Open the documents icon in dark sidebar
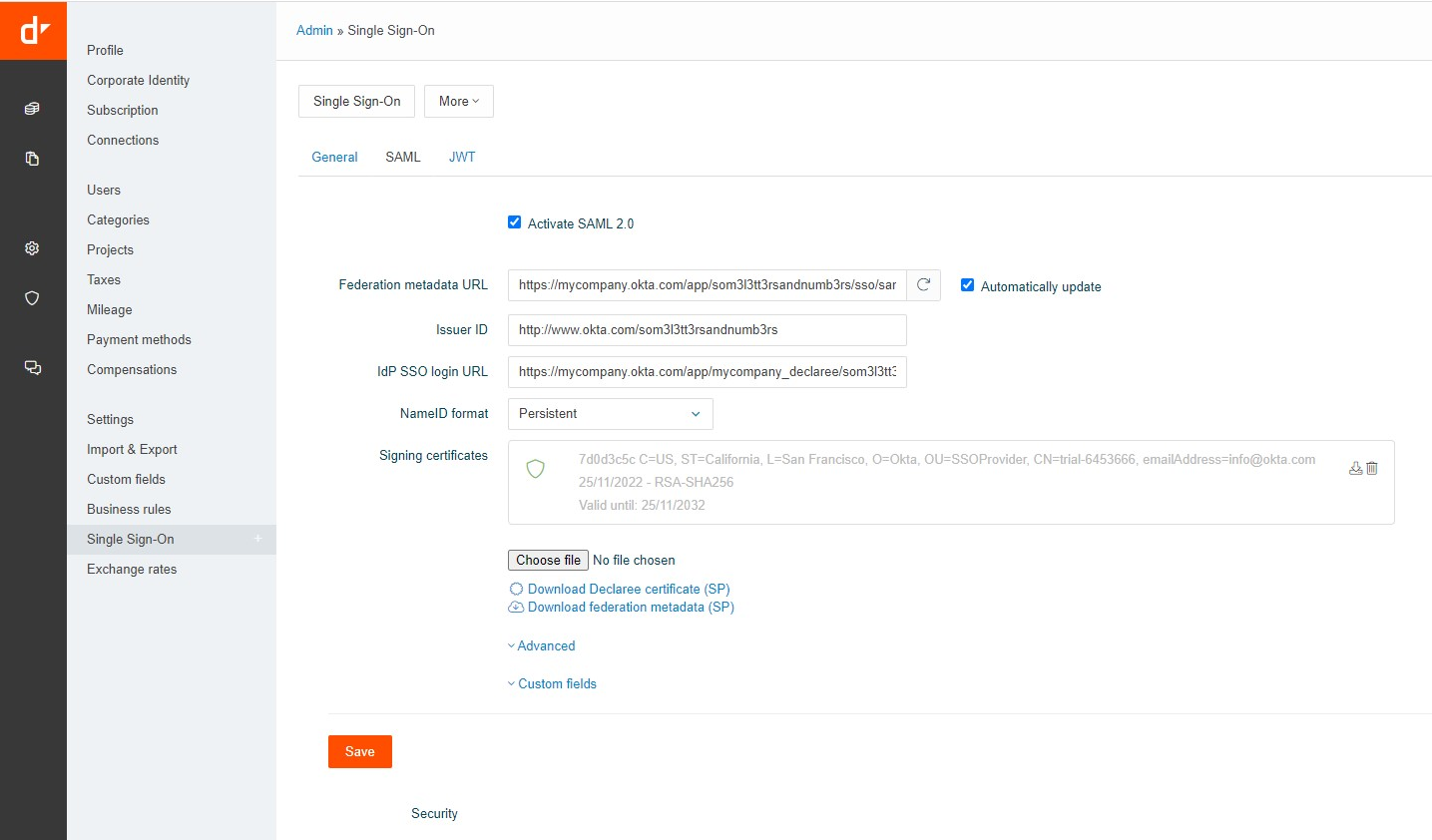Image resolution: width=1432 pixels, height=840 pixels. [32, 159]
